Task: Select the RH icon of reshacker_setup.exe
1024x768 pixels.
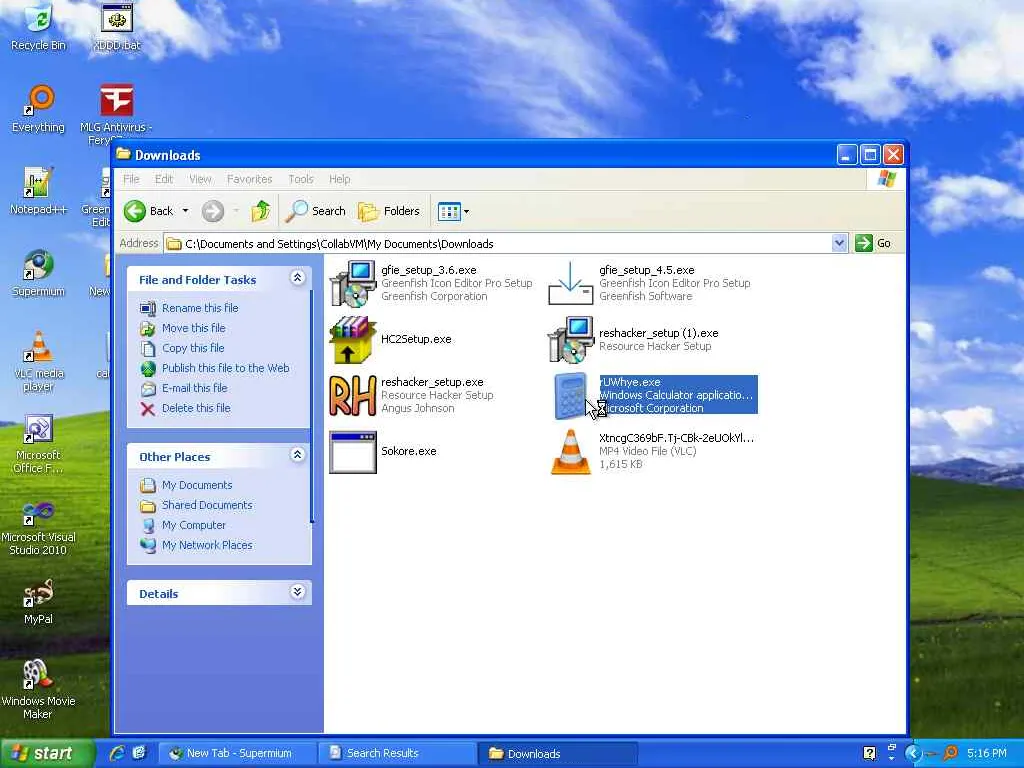Action: [353, 395]
